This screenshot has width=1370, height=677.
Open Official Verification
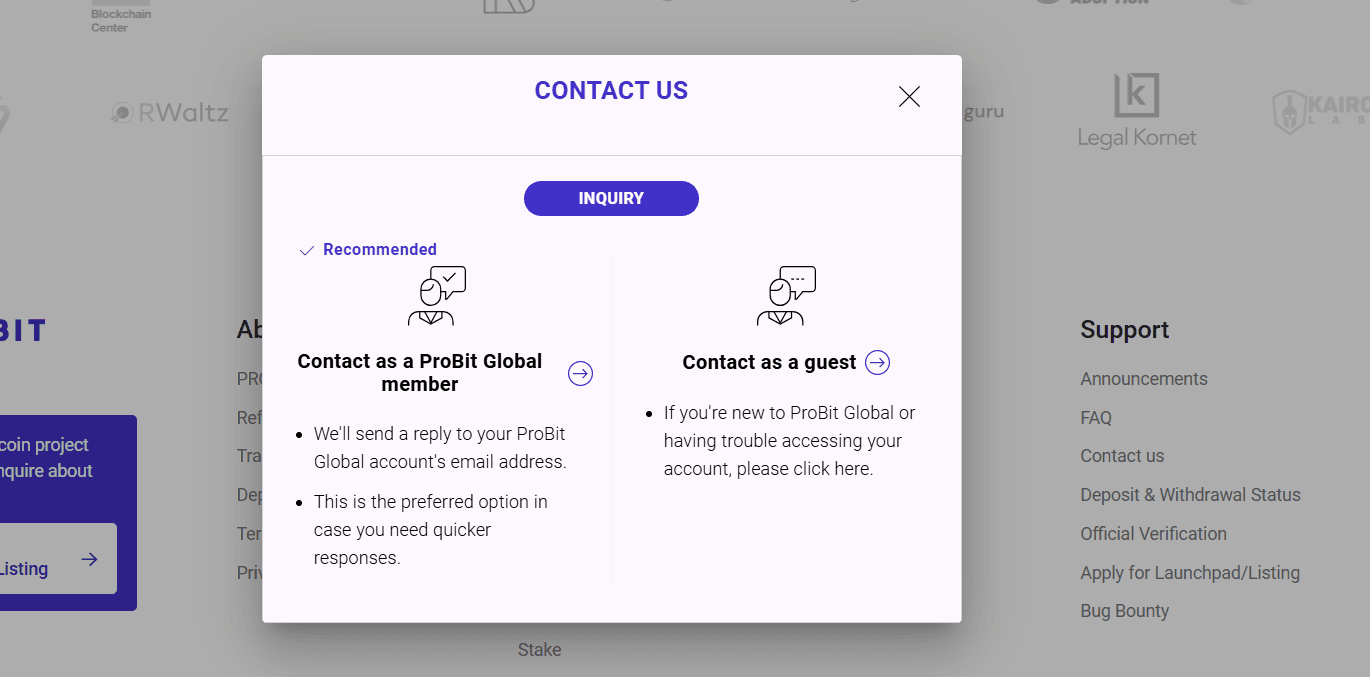coord(1153,533)
